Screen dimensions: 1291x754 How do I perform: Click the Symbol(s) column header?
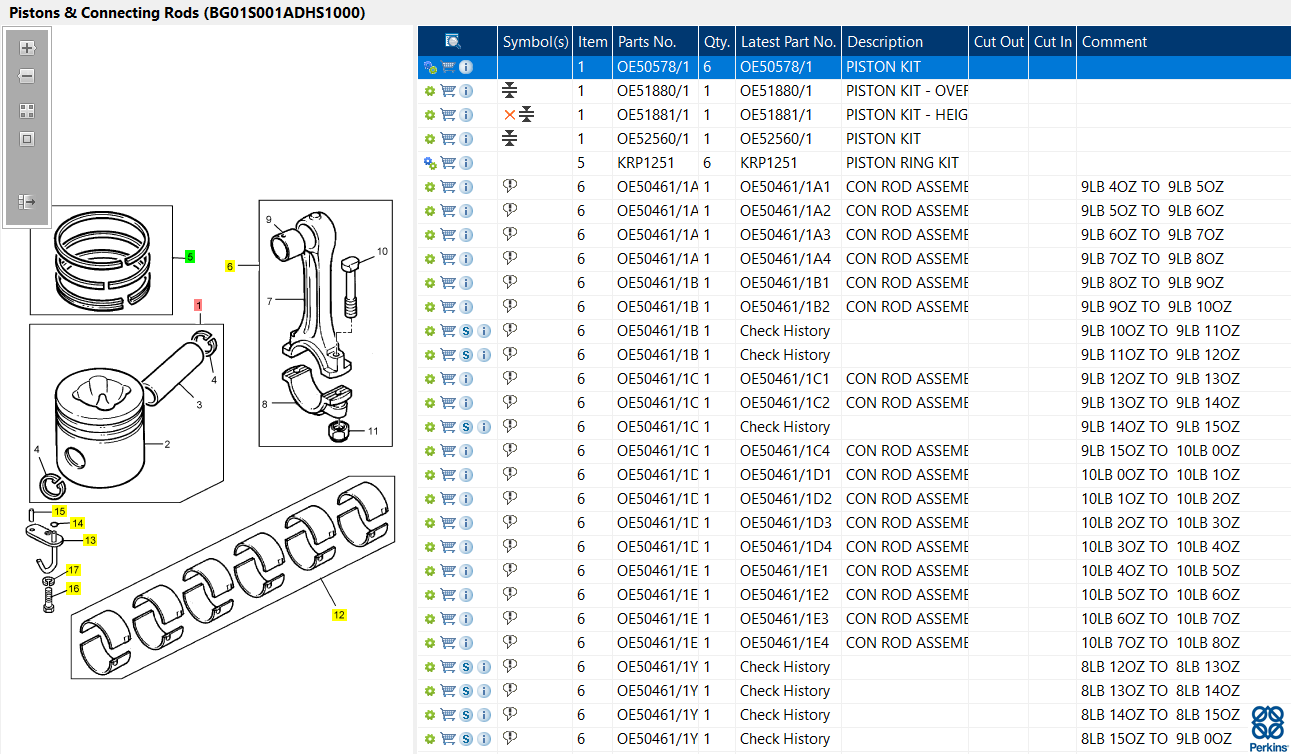535,42
